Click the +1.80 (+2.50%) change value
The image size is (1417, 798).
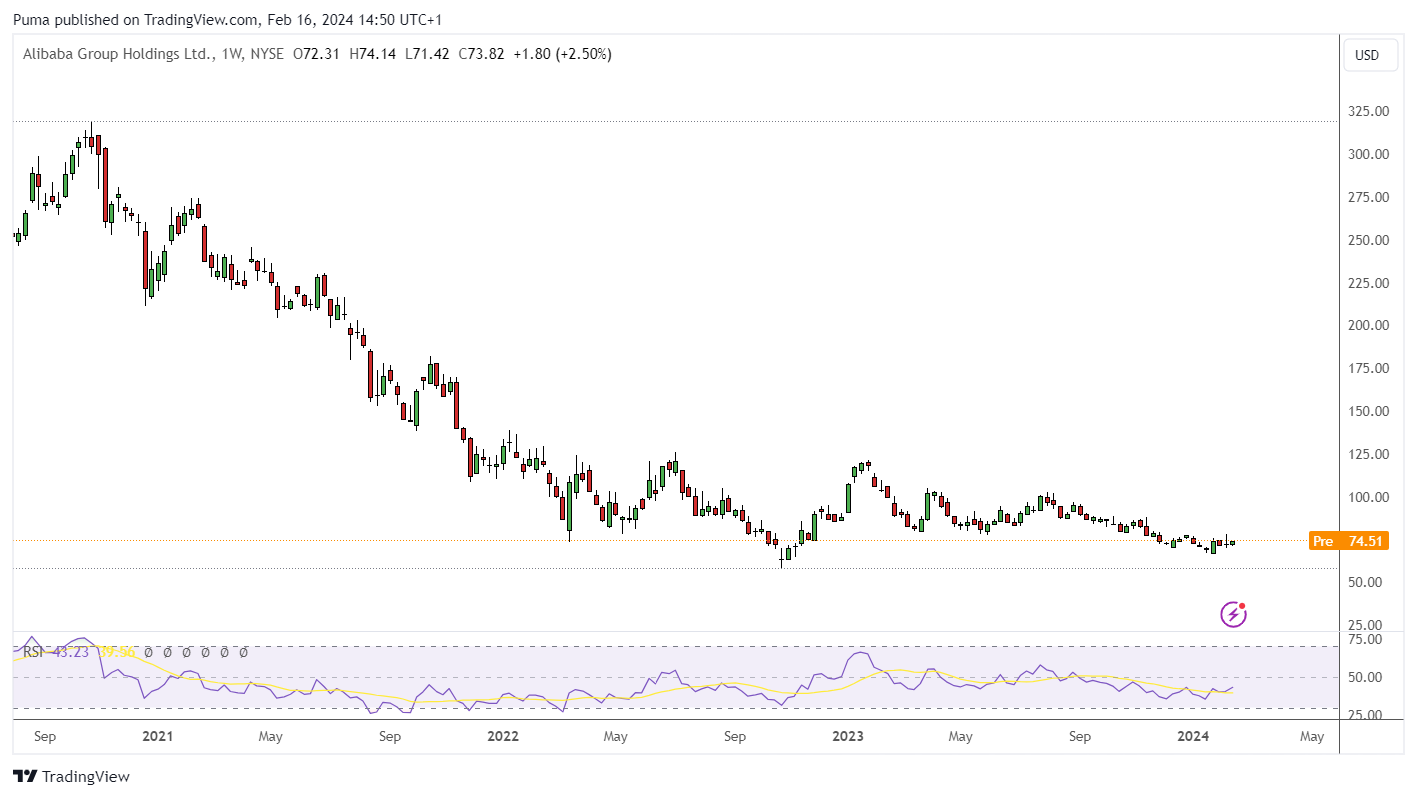(562, 54)
